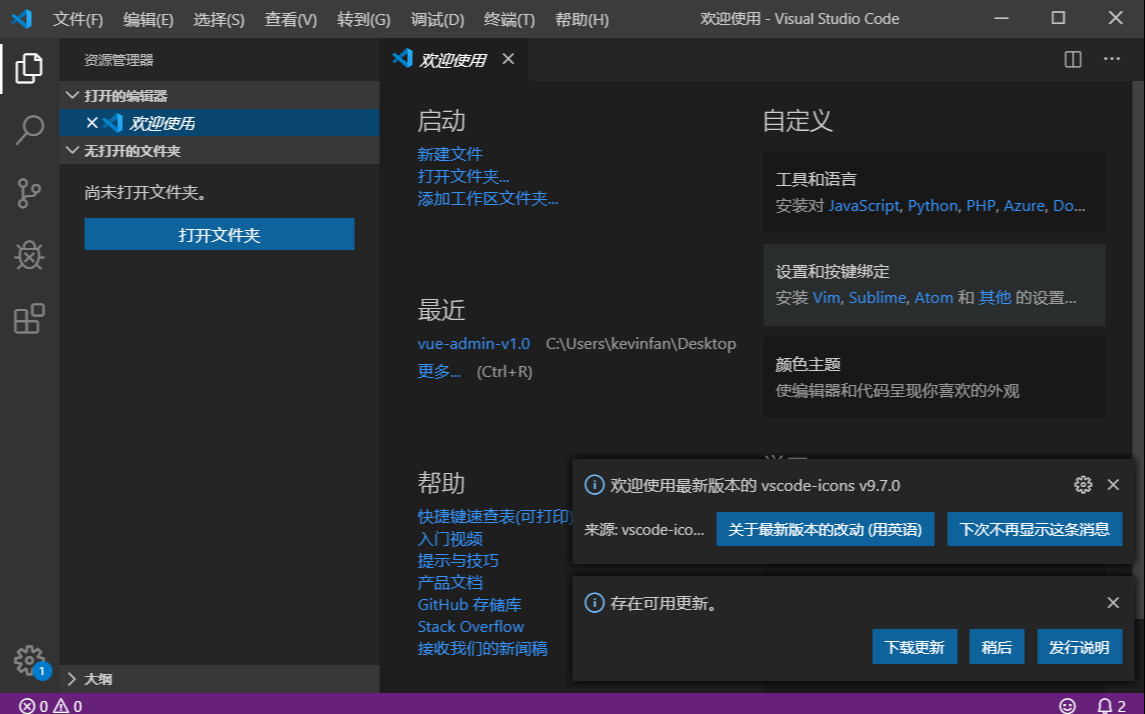Screen dimensions: 1145x714
Task: Split the editor using the split icon
Action: (1071, 59)
